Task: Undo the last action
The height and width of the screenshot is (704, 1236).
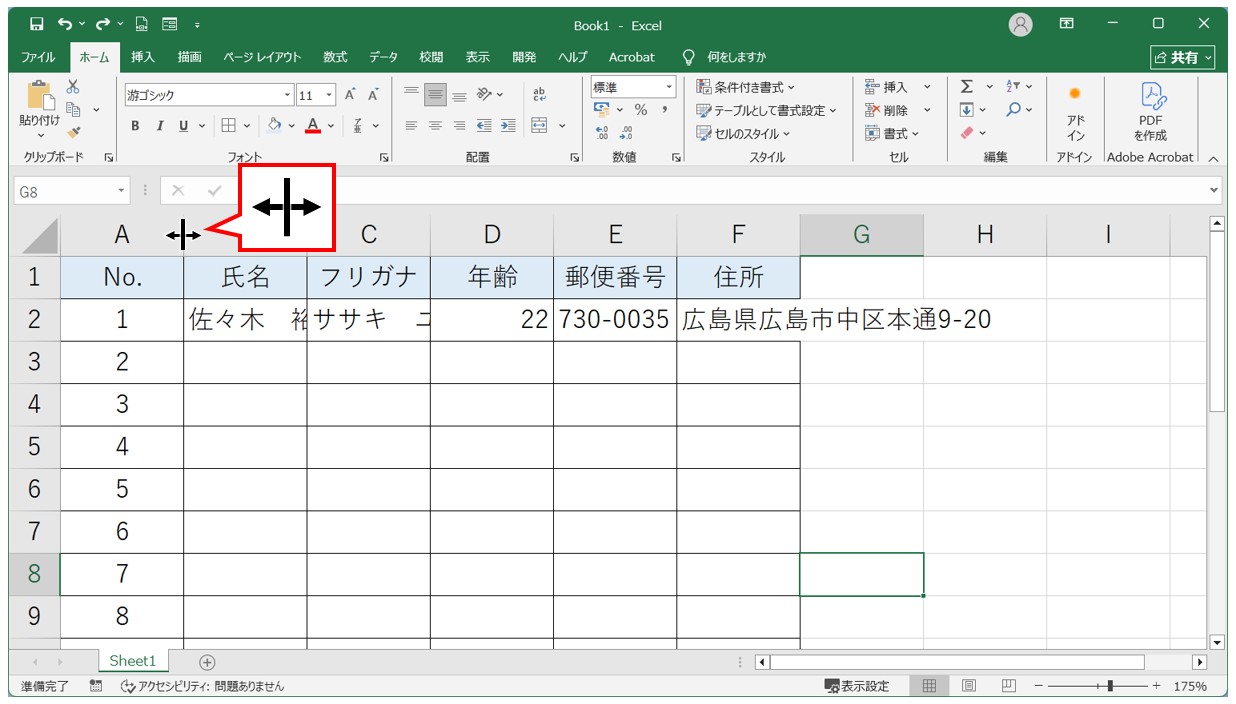Action: point(65,24)
